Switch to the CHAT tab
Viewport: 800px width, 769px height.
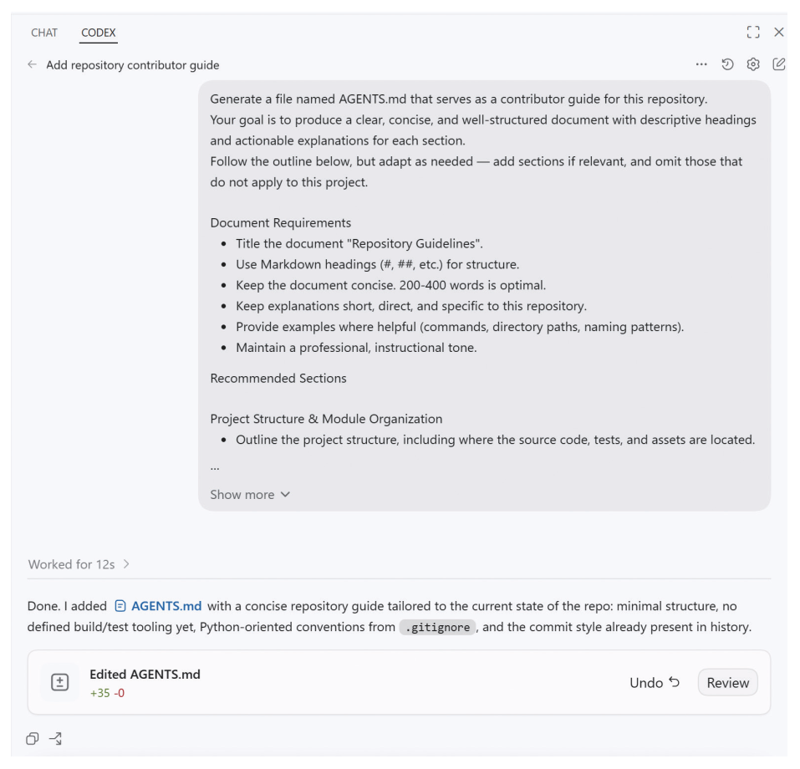pyautogui.click(x=44, y=33)
